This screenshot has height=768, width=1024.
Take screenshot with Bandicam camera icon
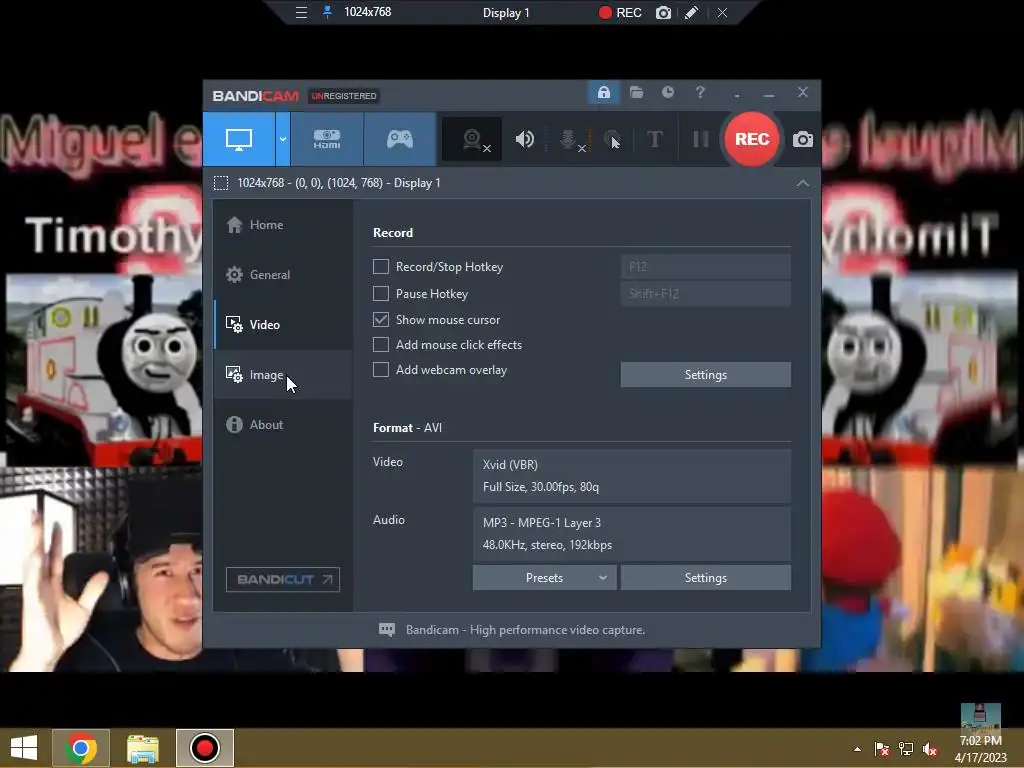[x=803, y=139]
